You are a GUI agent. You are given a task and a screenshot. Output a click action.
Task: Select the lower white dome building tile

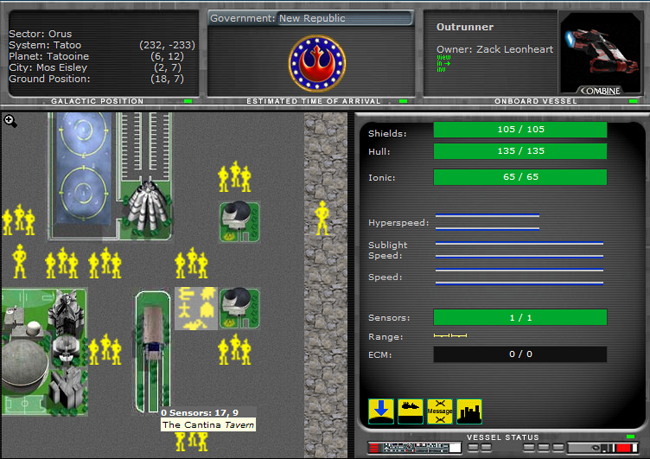tap(240, 309)
